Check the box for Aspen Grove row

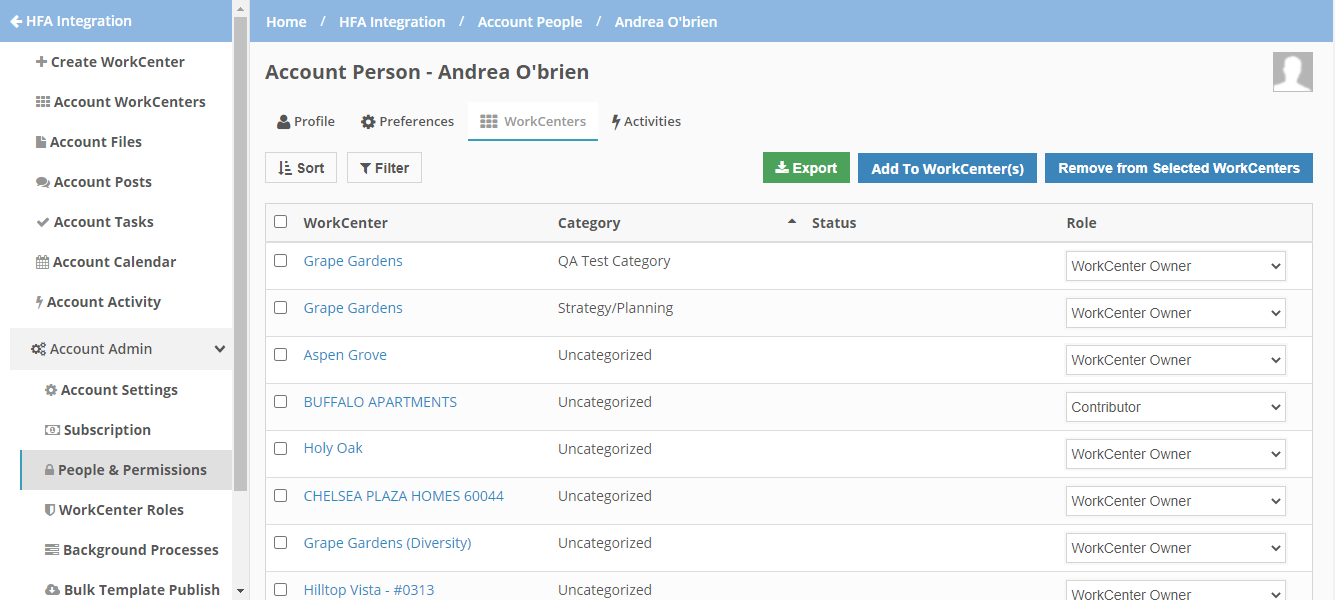click(280, 355)
